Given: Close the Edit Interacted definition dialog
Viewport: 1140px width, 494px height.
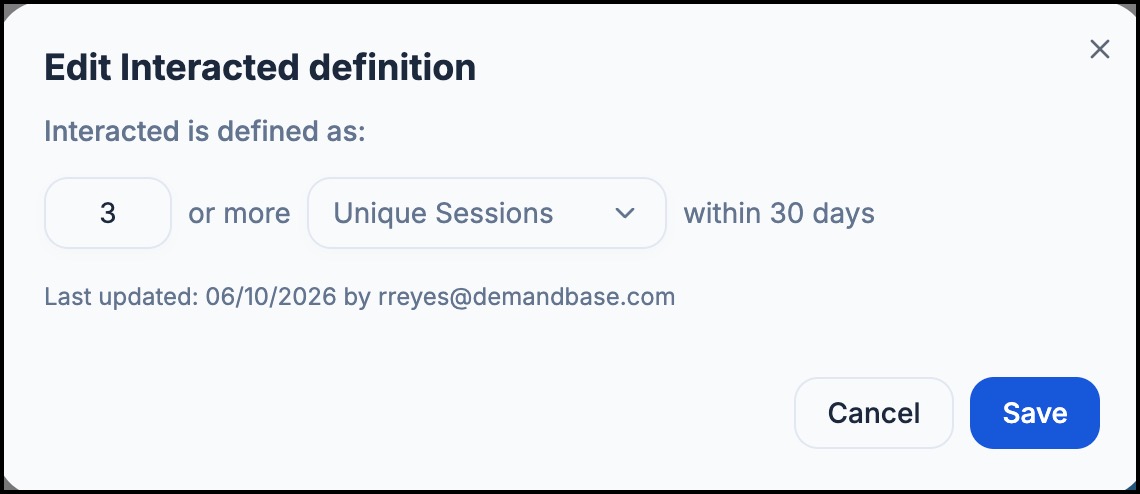Looking at the screenshot, I should click(x=1099, y=49).
